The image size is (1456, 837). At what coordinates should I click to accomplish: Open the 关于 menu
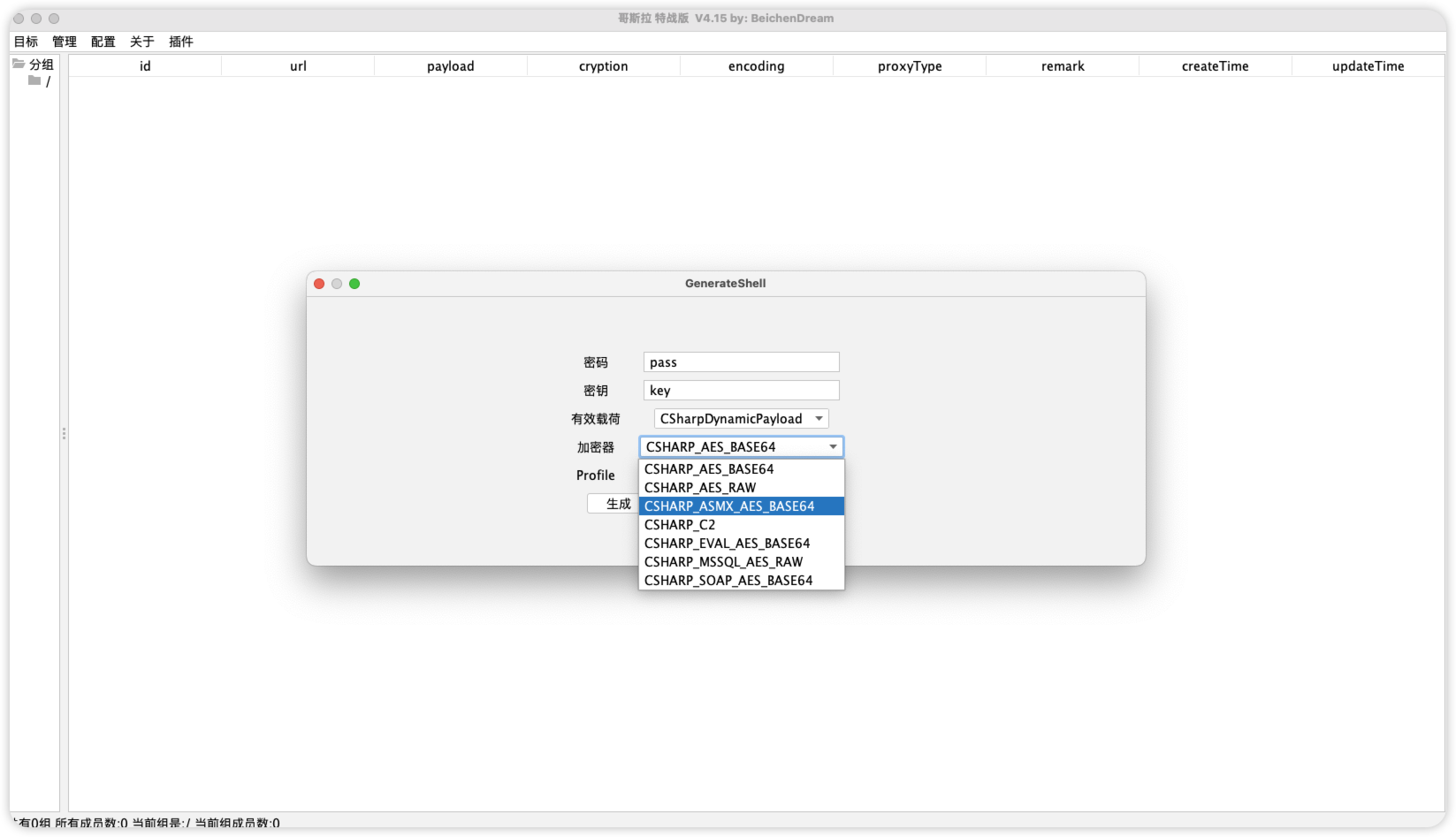pyautogui.click(x=142, y=42)
